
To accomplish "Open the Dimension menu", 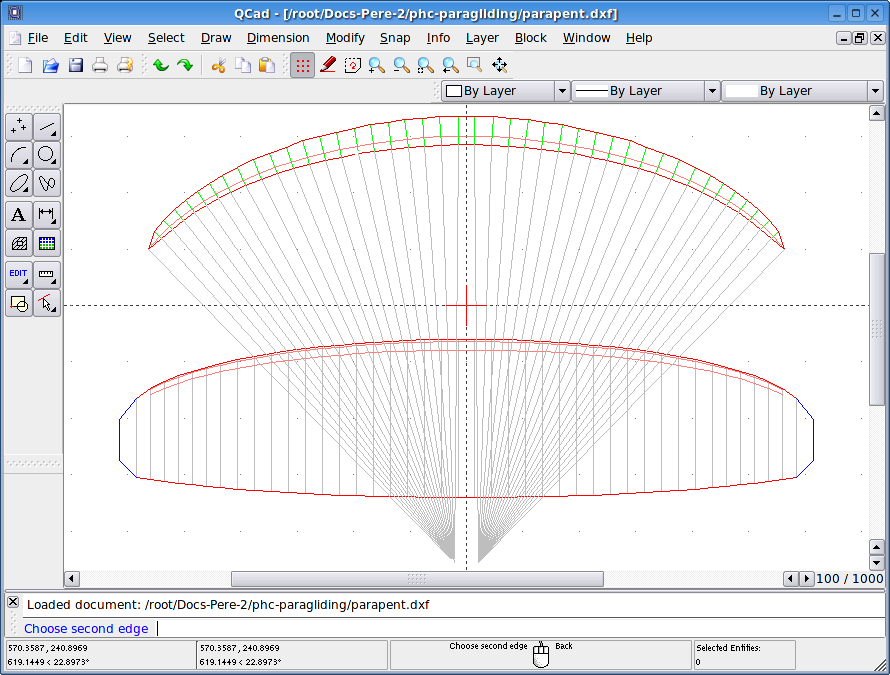I will click(278, 38).
